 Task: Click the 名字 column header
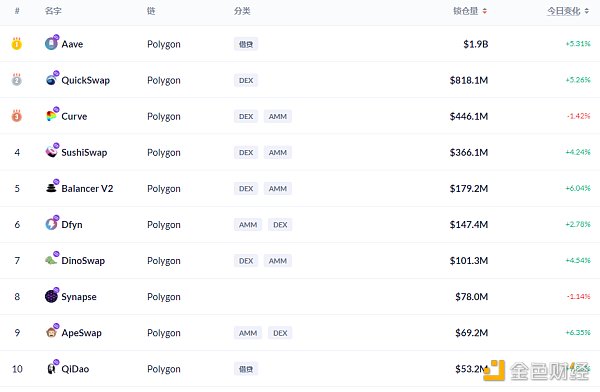(x=53, y=11)
